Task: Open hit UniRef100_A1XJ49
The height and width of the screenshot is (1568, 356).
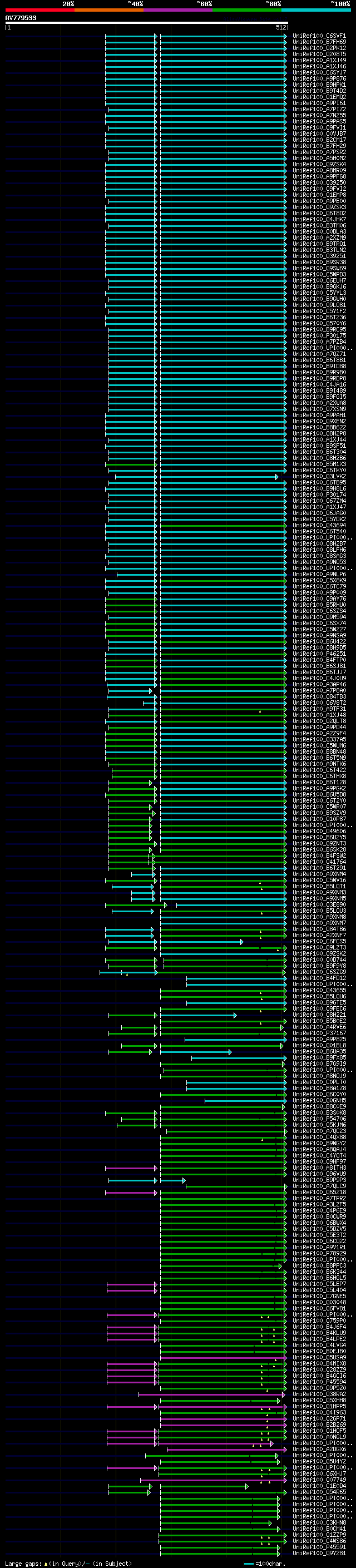Action: 319,60
